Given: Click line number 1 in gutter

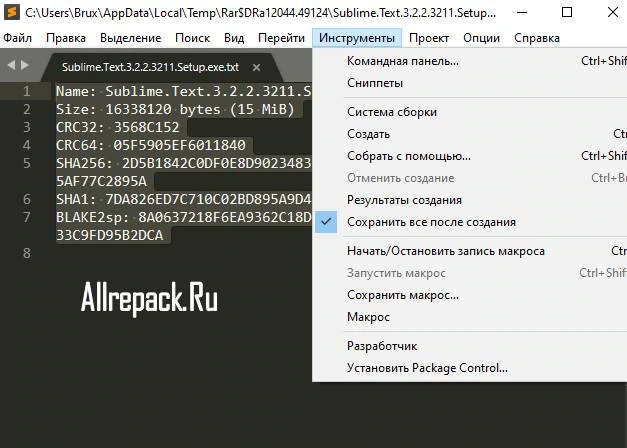Looking at the screenshot, I should tap(26, 91).
